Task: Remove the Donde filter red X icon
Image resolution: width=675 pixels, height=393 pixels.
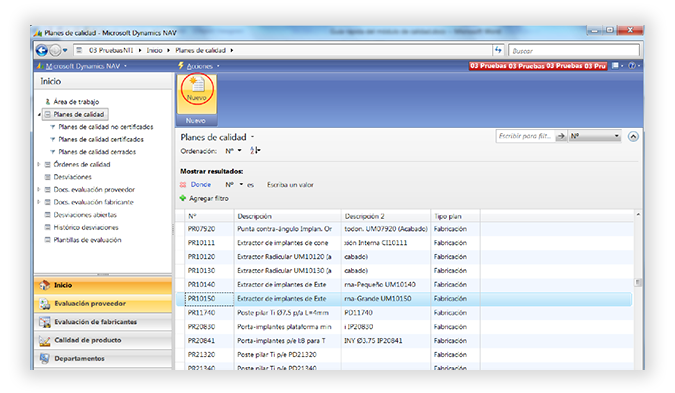Action: tap(183, 185)
